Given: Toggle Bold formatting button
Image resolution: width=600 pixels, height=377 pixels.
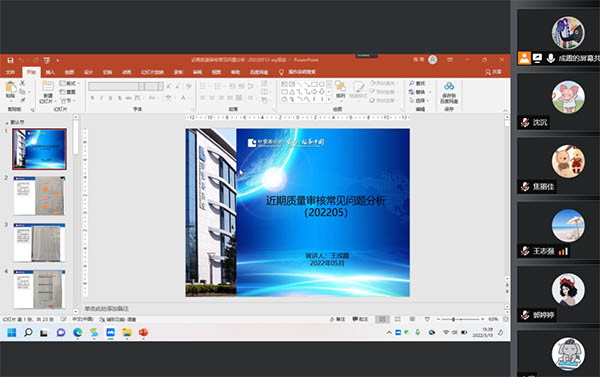Looking at the screenshot, I should point(92,98).
